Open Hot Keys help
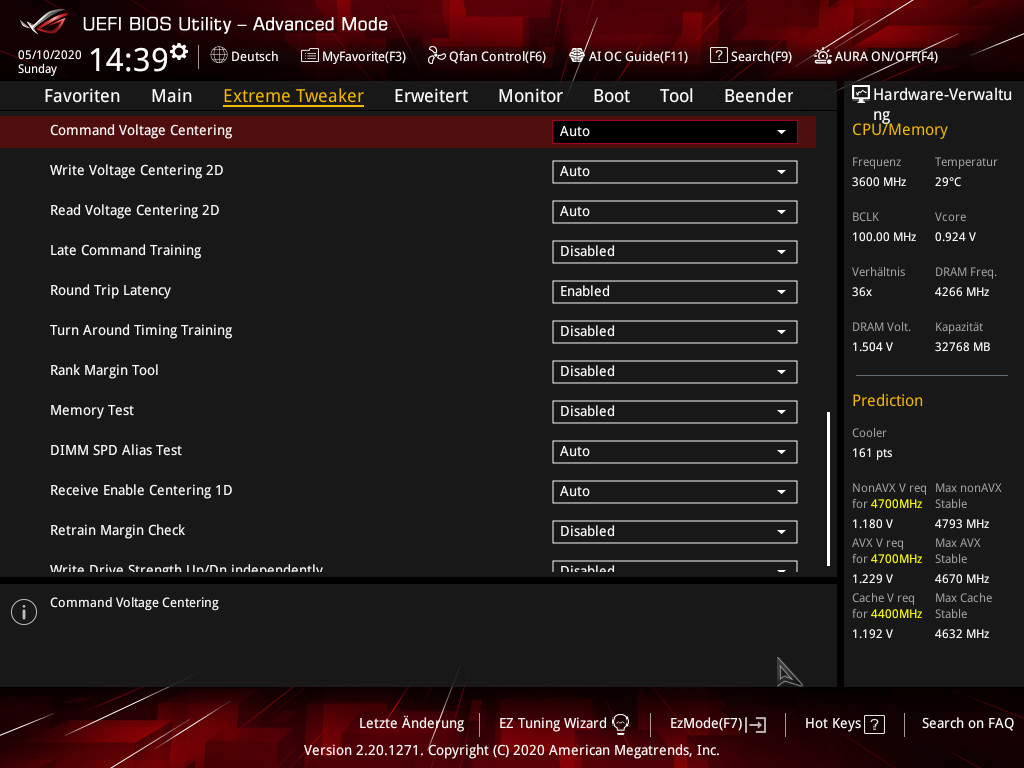1024x768 pixels. click(x=844, y=724)
